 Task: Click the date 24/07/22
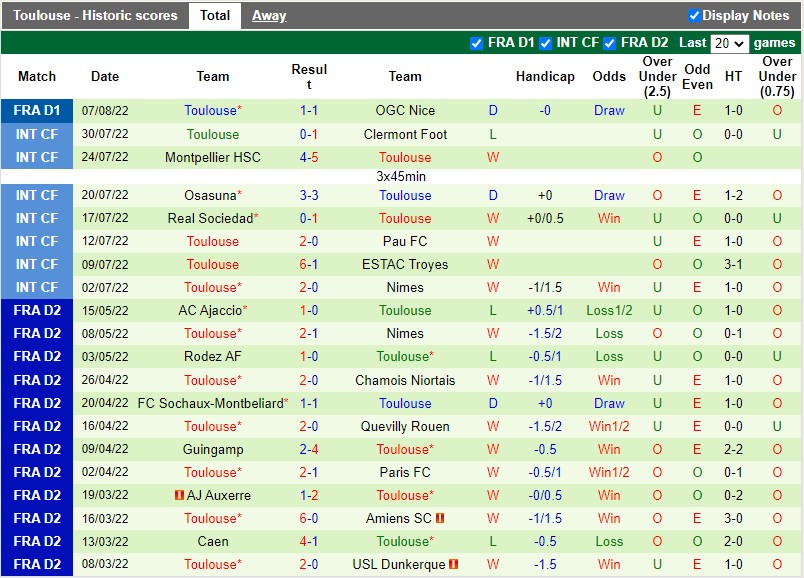click(105, 157)
